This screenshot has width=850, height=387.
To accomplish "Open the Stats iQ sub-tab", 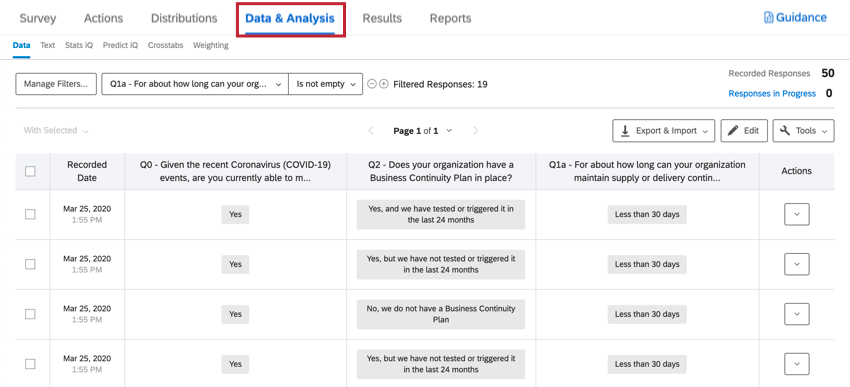I will (x=79, y=46).
